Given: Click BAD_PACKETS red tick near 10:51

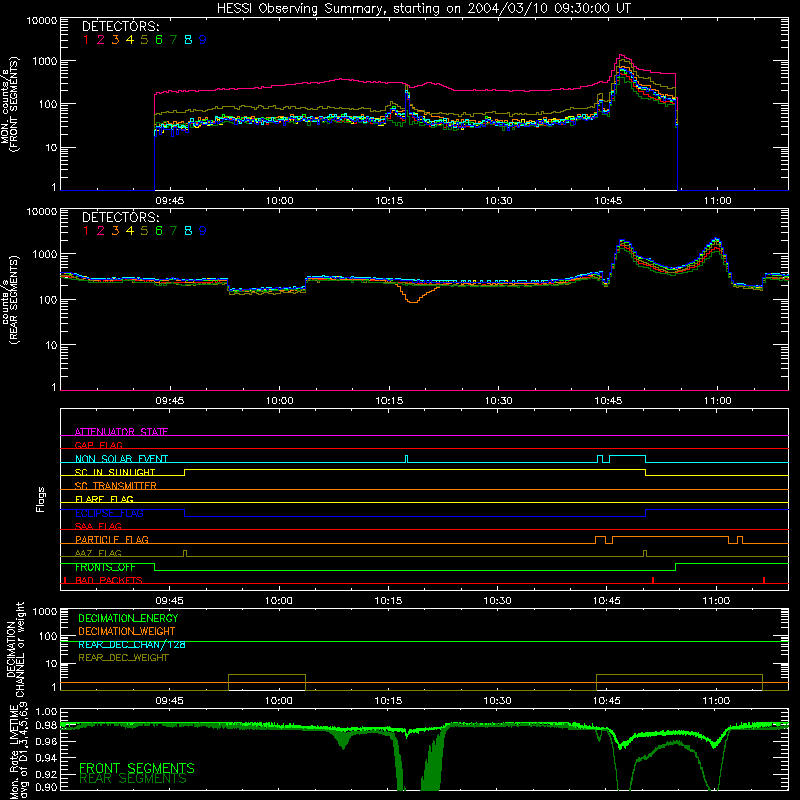Looking at the screenshot, I should click(653, 580).
